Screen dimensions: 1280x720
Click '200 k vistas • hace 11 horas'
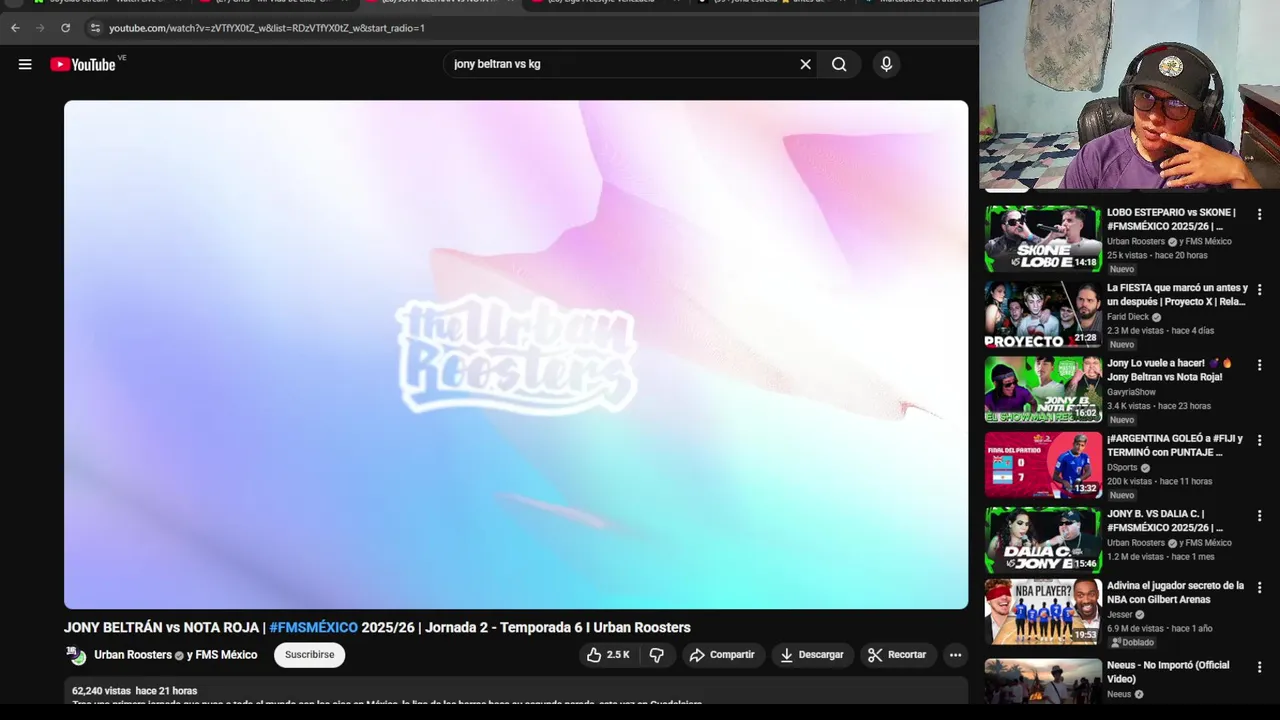[x=1159, y=481]
